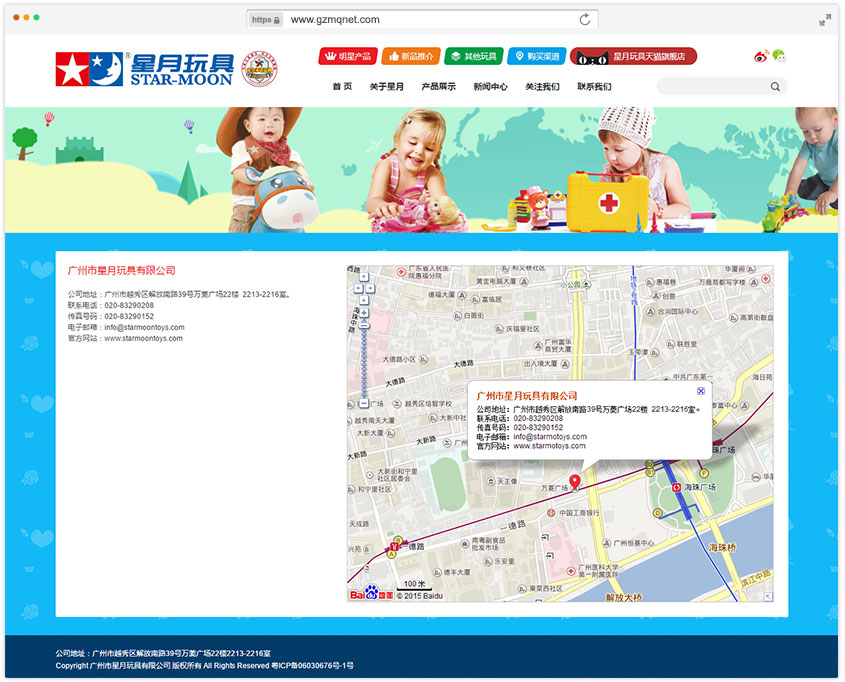Click the info@starmoontoys.com email in left panel
This screenshot has width=845, height=682.
click(x=144, y=327)
